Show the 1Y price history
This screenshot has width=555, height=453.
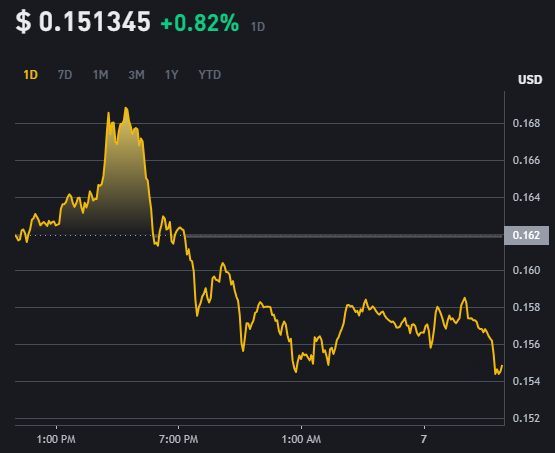[172, 75]
